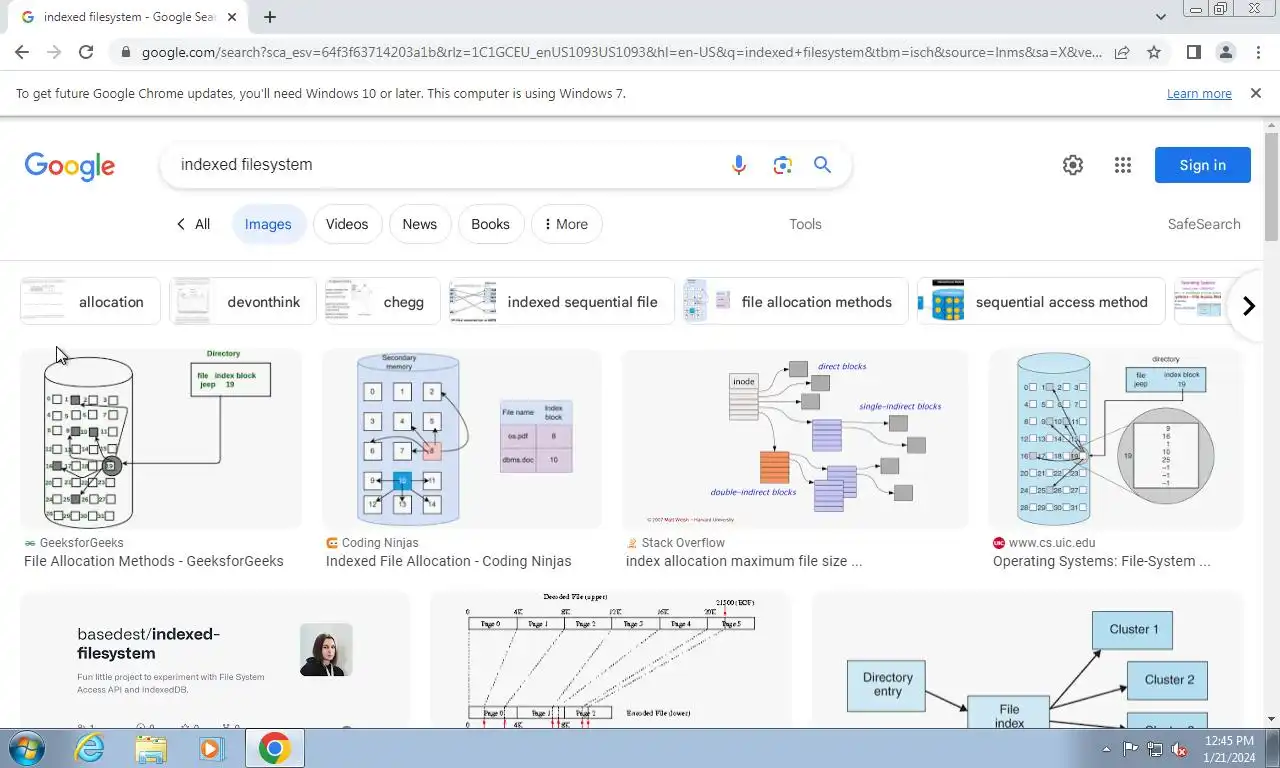Start a voice search with the microphone
1280x768 pixels.
(739, 165)
